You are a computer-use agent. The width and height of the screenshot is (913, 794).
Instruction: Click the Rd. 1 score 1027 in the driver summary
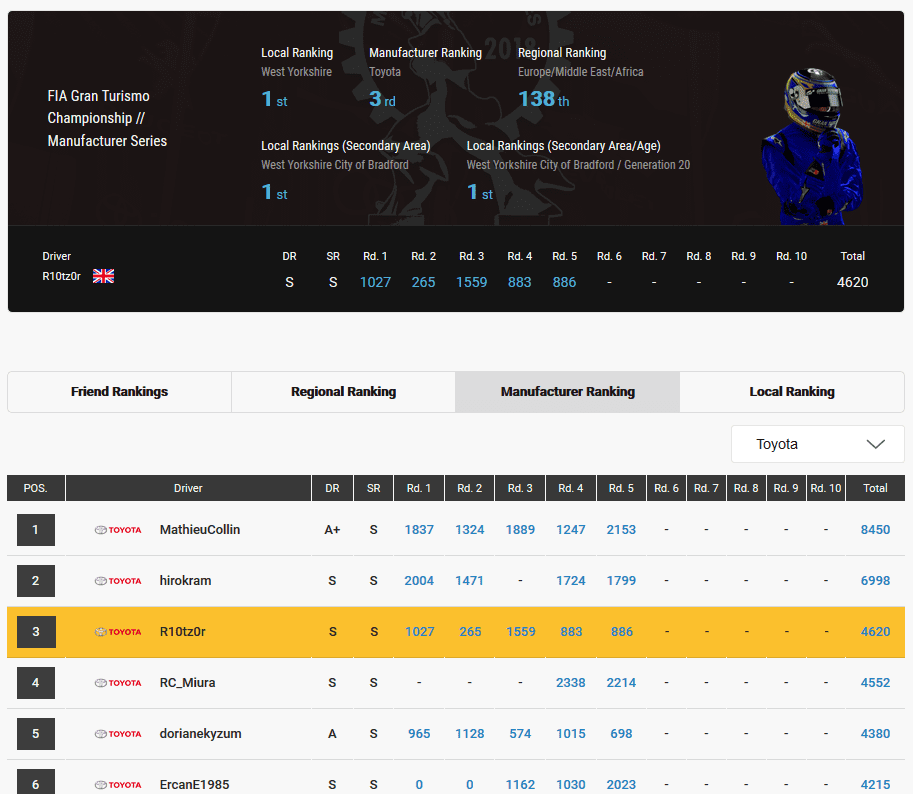[375, 282]
